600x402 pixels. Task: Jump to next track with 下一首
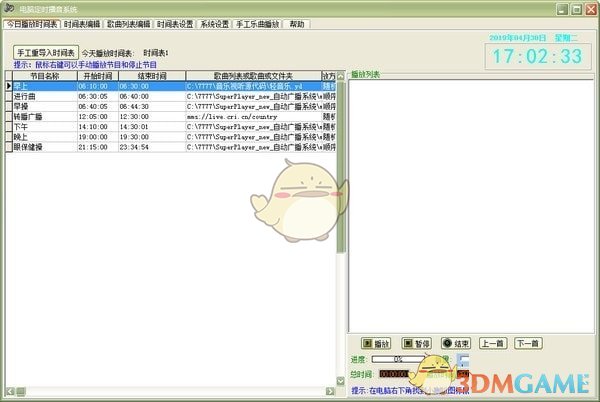pyautogui.click(x=528, y=343)
